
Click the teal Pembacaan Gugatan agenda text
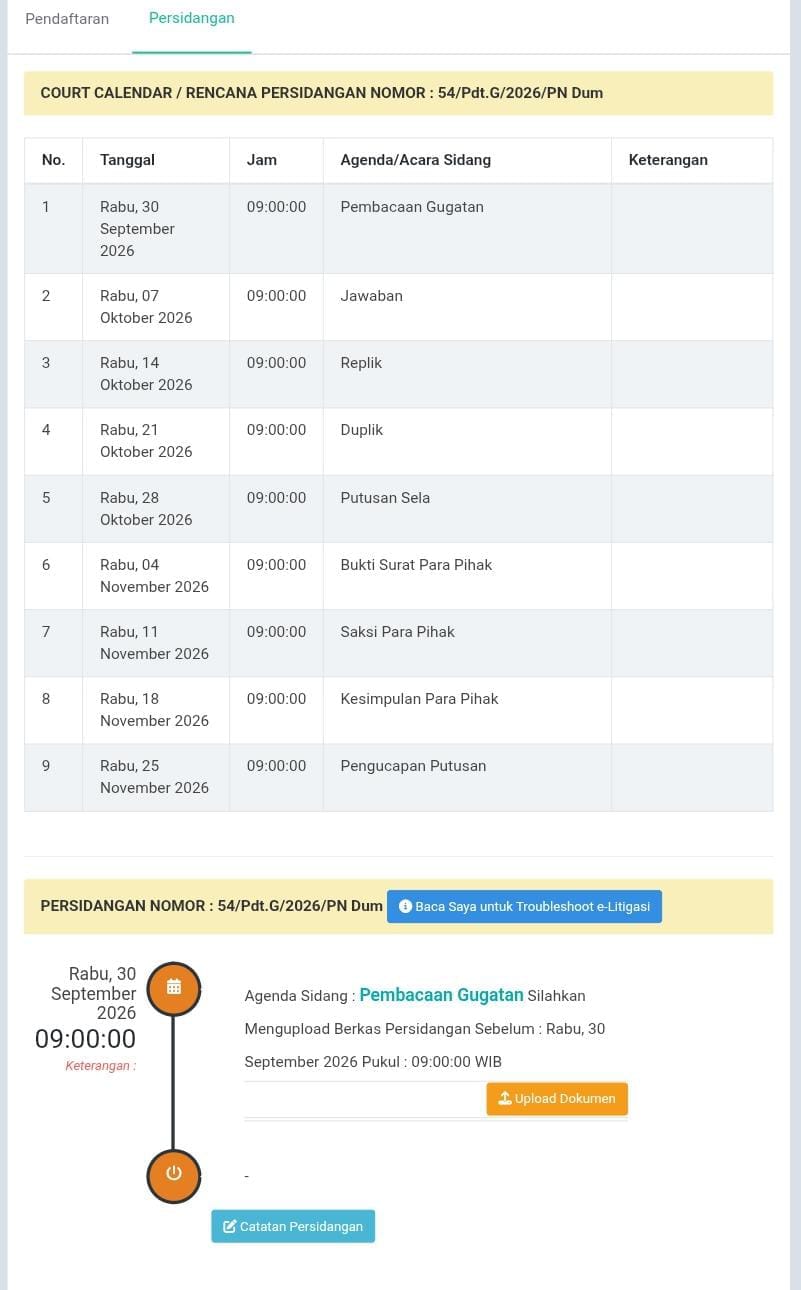[x=441, y=995]
